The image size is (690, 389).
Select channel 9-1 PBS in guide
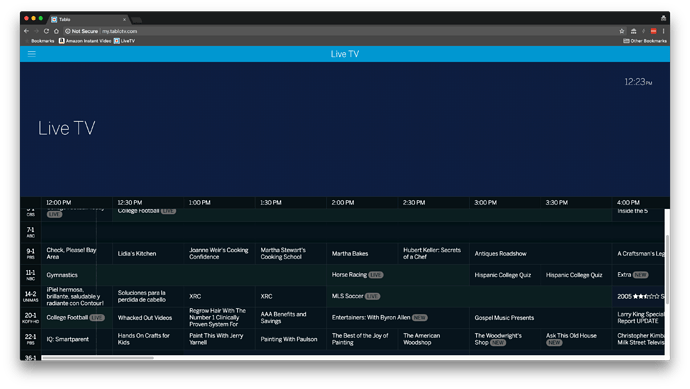coord(30,253)
